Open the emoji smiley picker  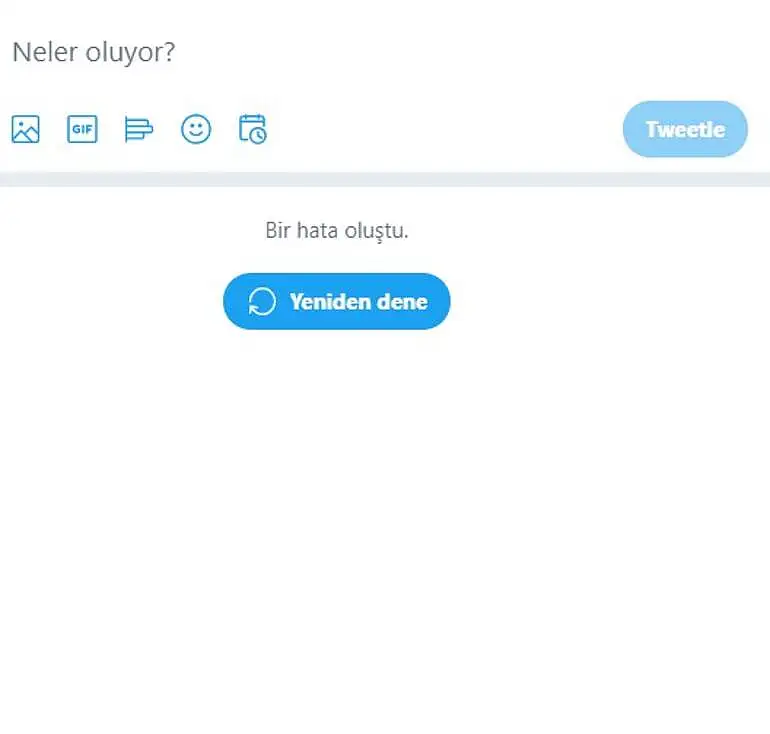coord(196,129)
